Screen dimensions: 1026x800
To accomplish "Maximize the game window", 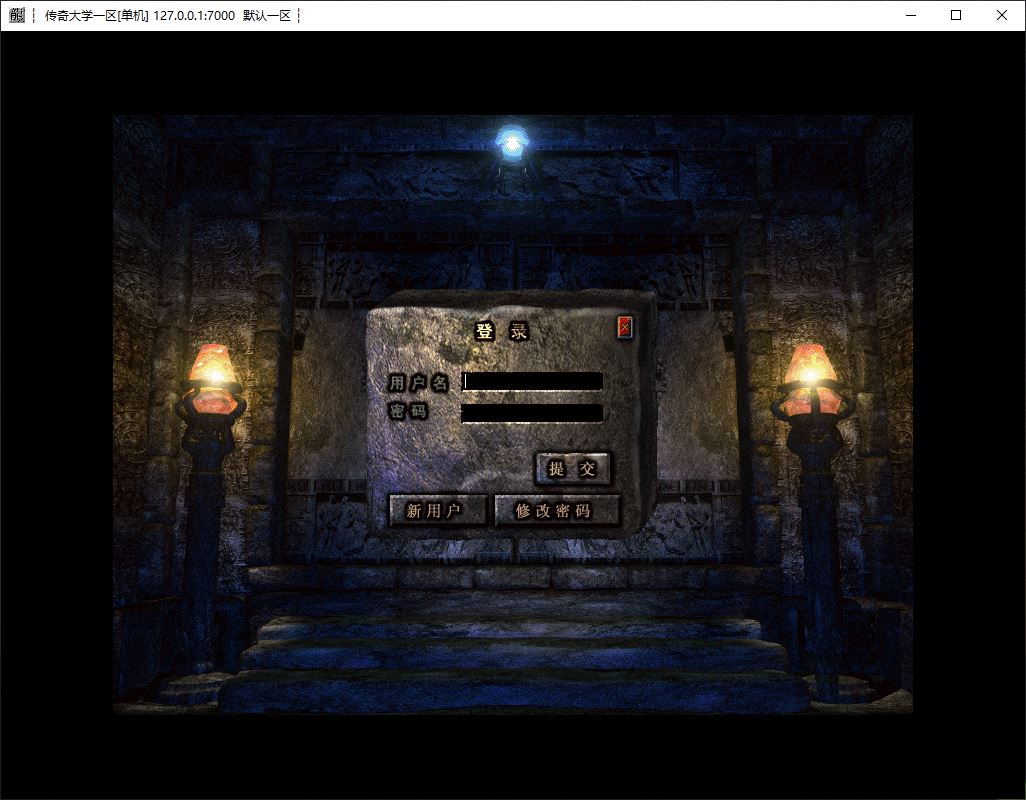I will click(956, 15).
